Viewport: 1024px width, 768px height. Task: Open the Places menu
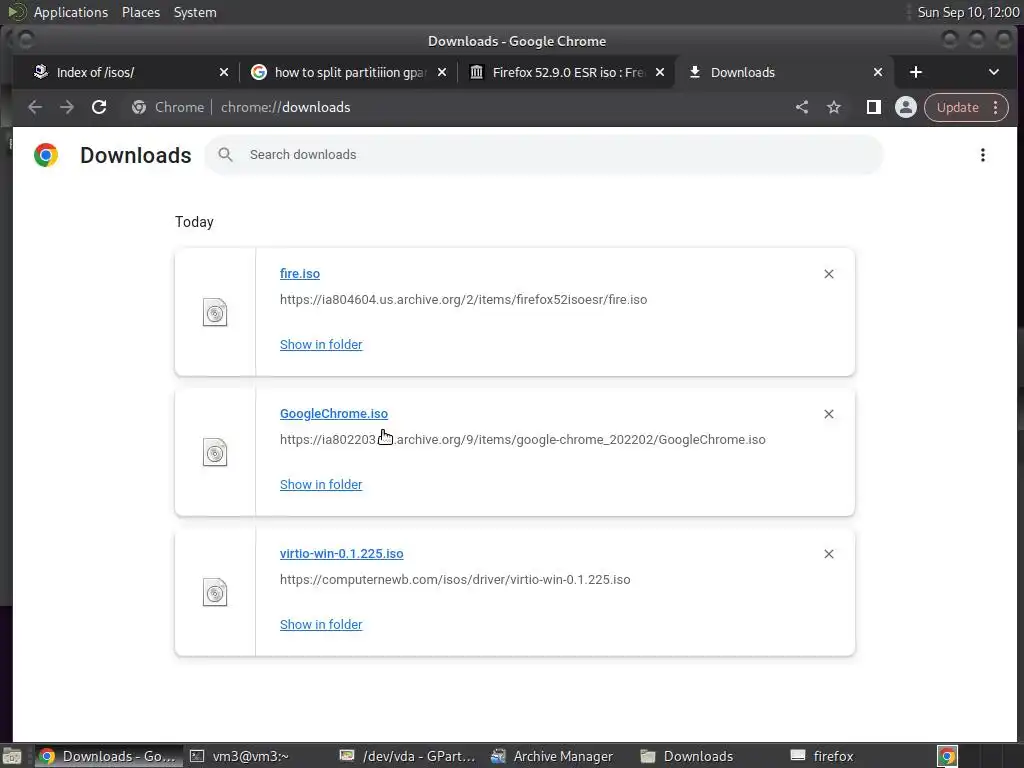140,12
